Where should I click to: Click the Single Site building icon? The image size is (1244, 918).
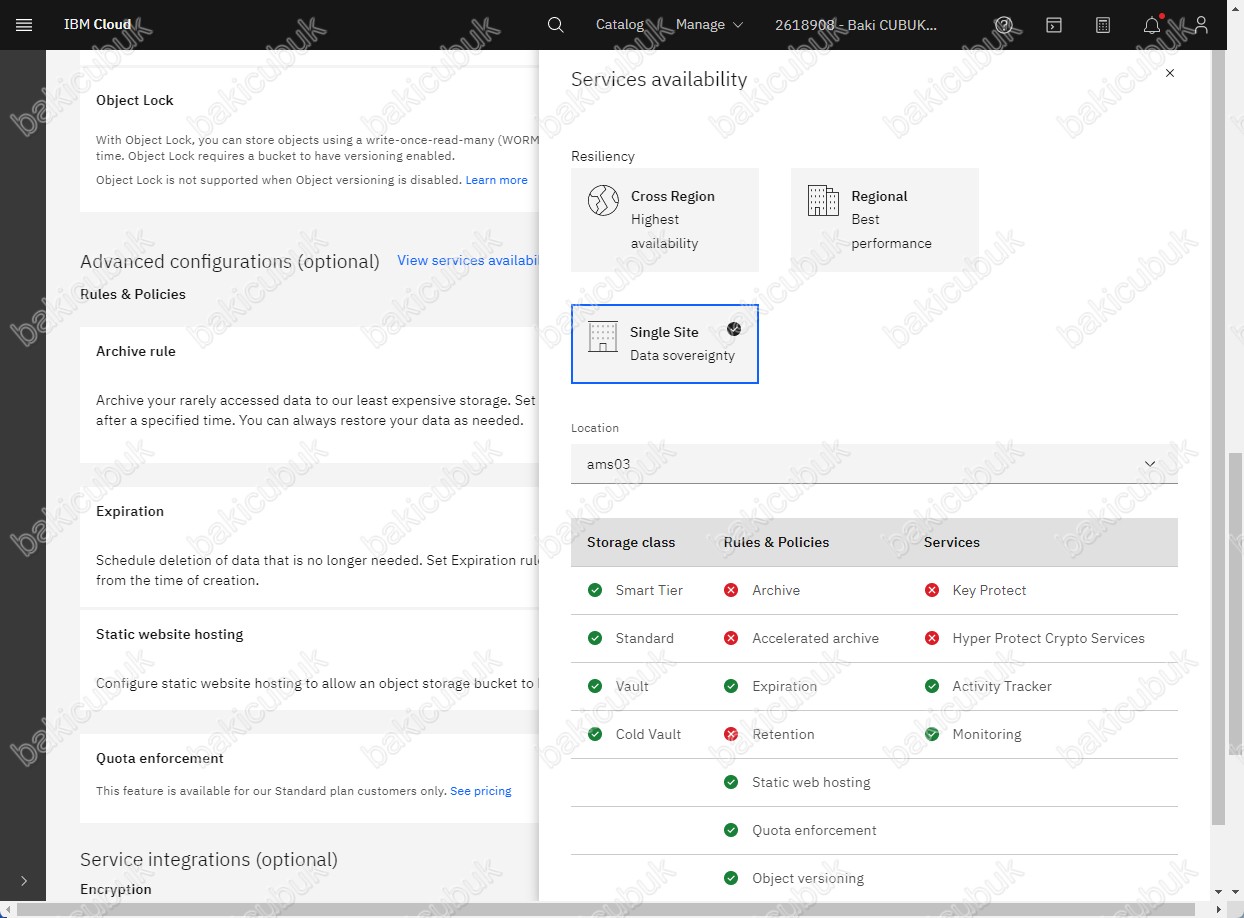(603, 336)
